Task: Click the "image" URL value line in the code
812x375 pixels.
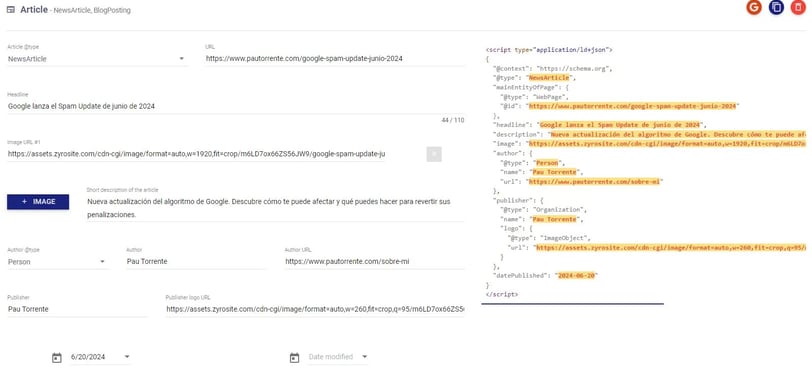Action: point(649,143)
